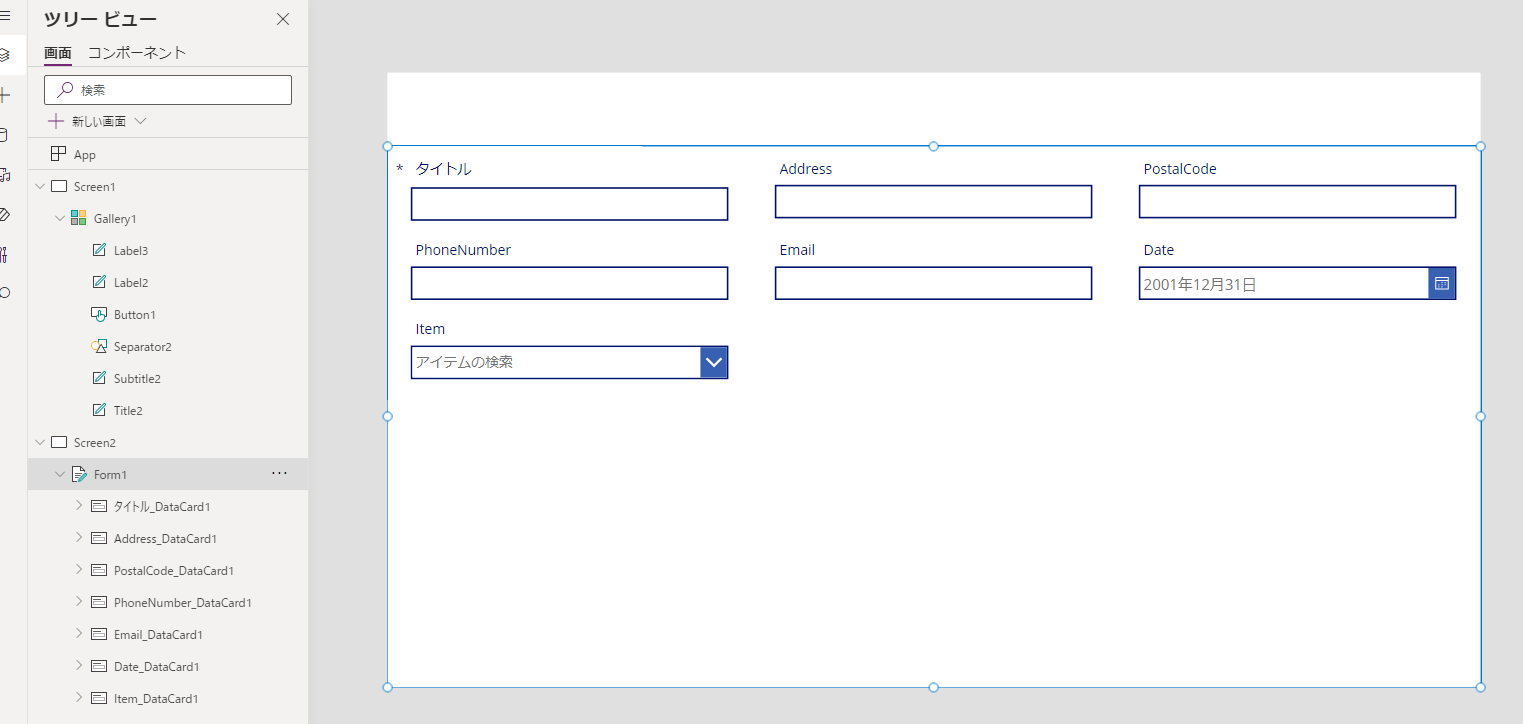Open the hamburger menu in the left rail

tap(5, 16)
